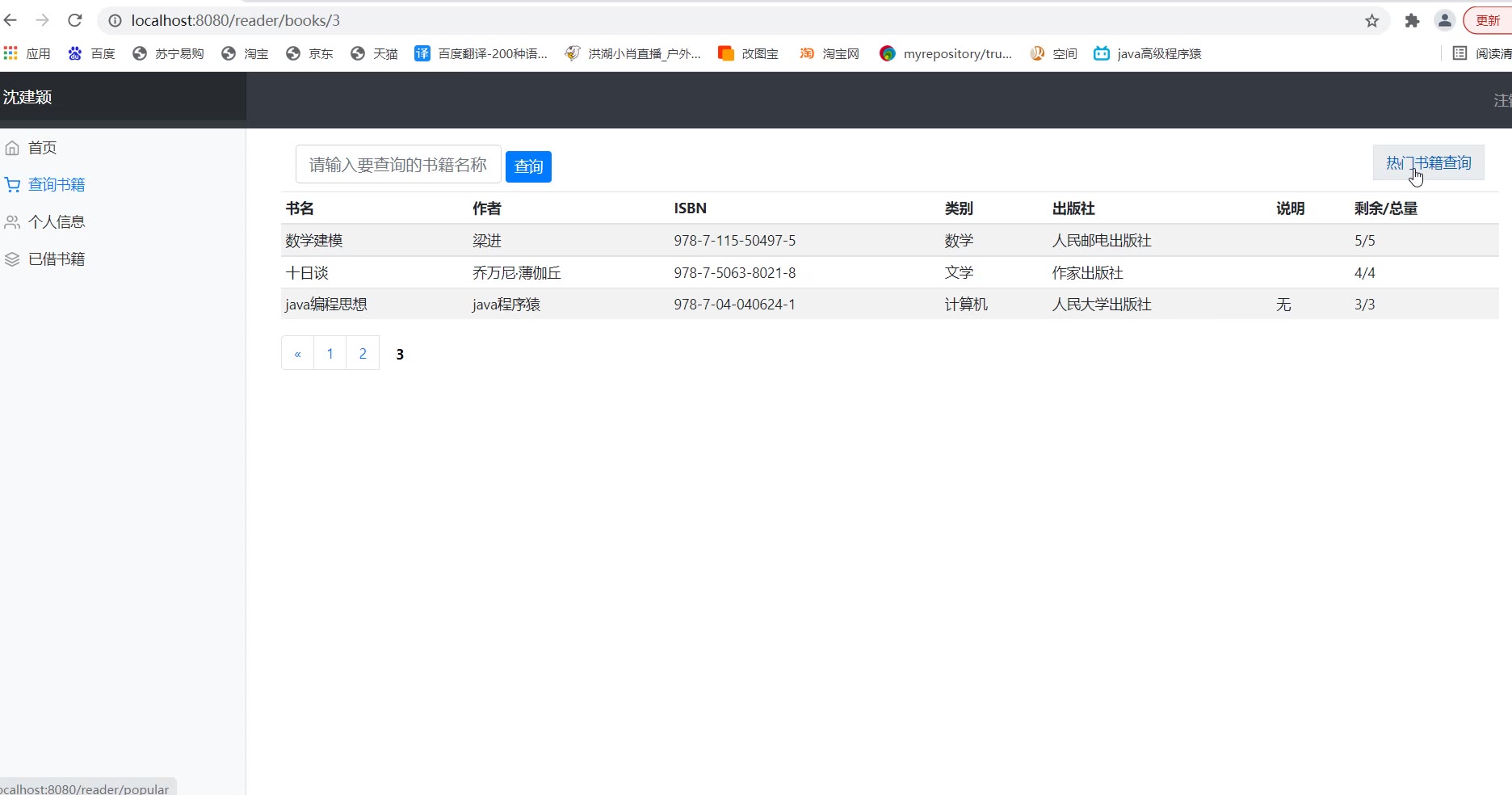Bookmark this page with the star icon

[x=1371, y=21]
